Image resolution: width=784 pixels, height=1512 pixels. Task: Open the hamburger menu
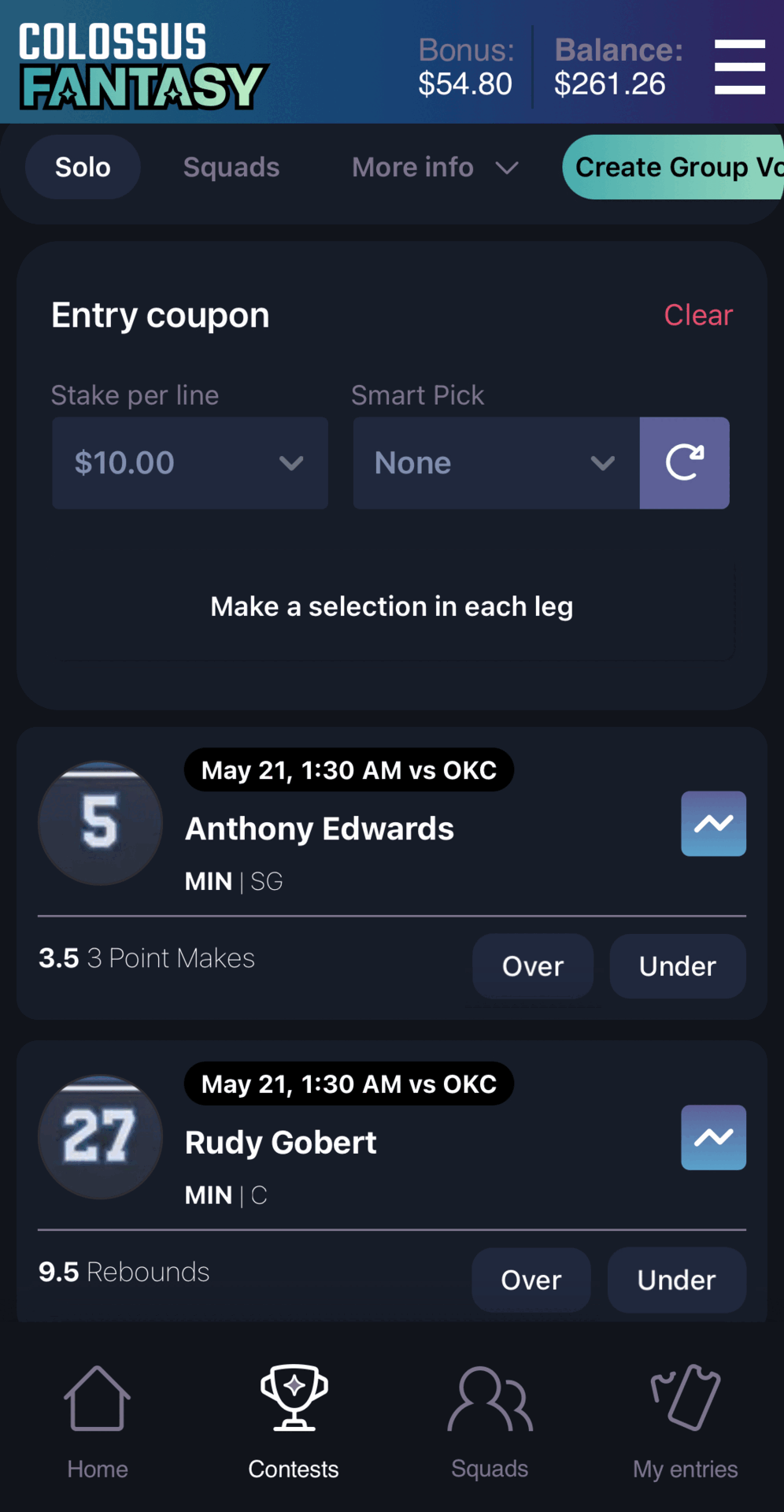point(739,67)
